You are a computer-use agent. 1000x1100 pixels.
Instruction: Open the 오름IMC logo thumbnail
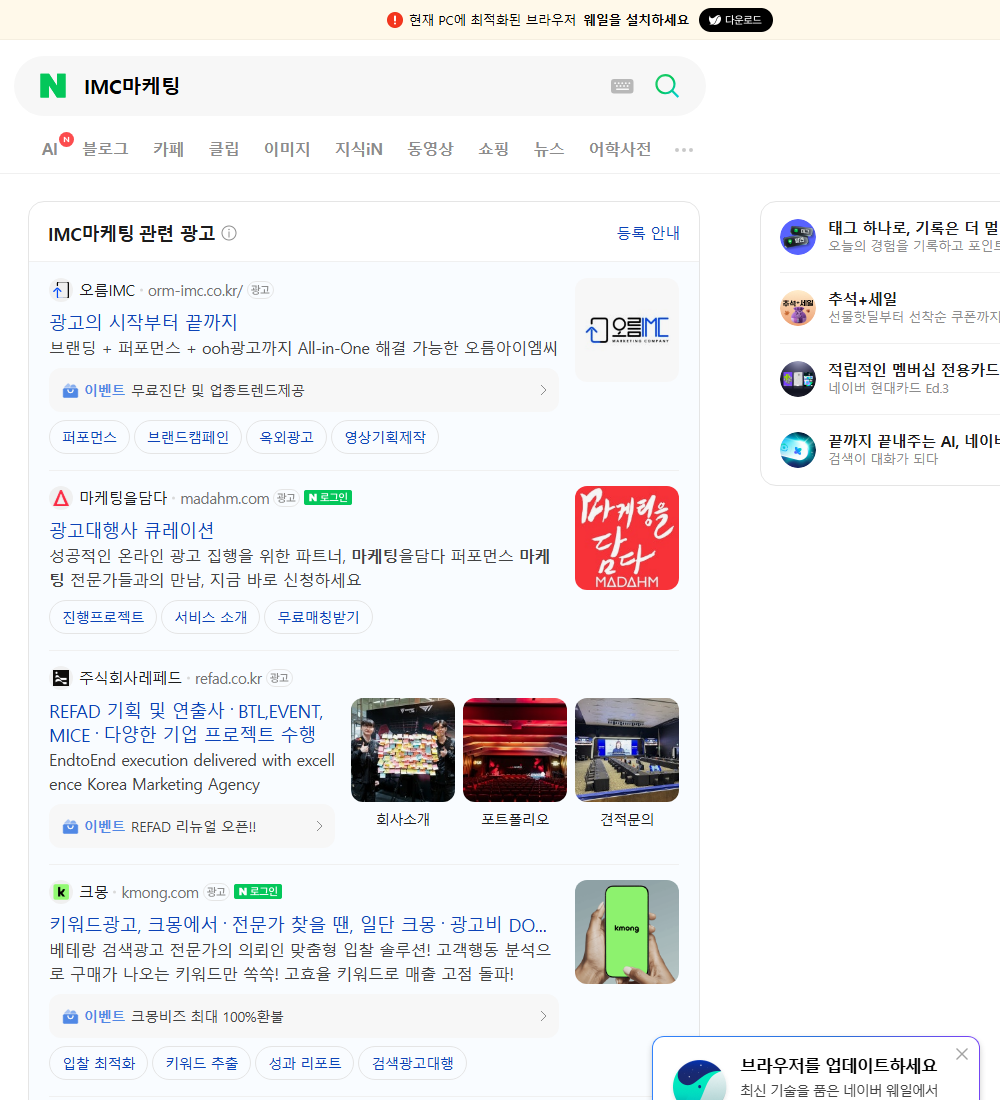pos(627,330)
